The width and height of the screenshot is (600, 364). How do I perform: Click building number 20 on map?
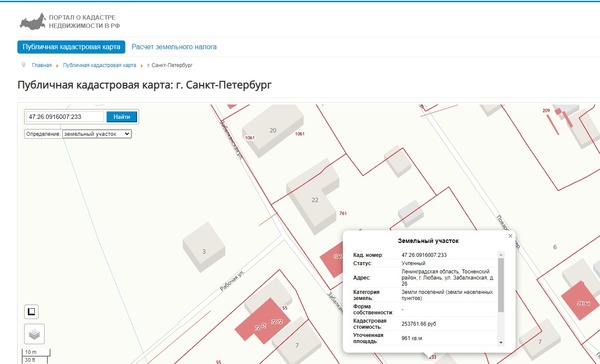coord(273,131)
